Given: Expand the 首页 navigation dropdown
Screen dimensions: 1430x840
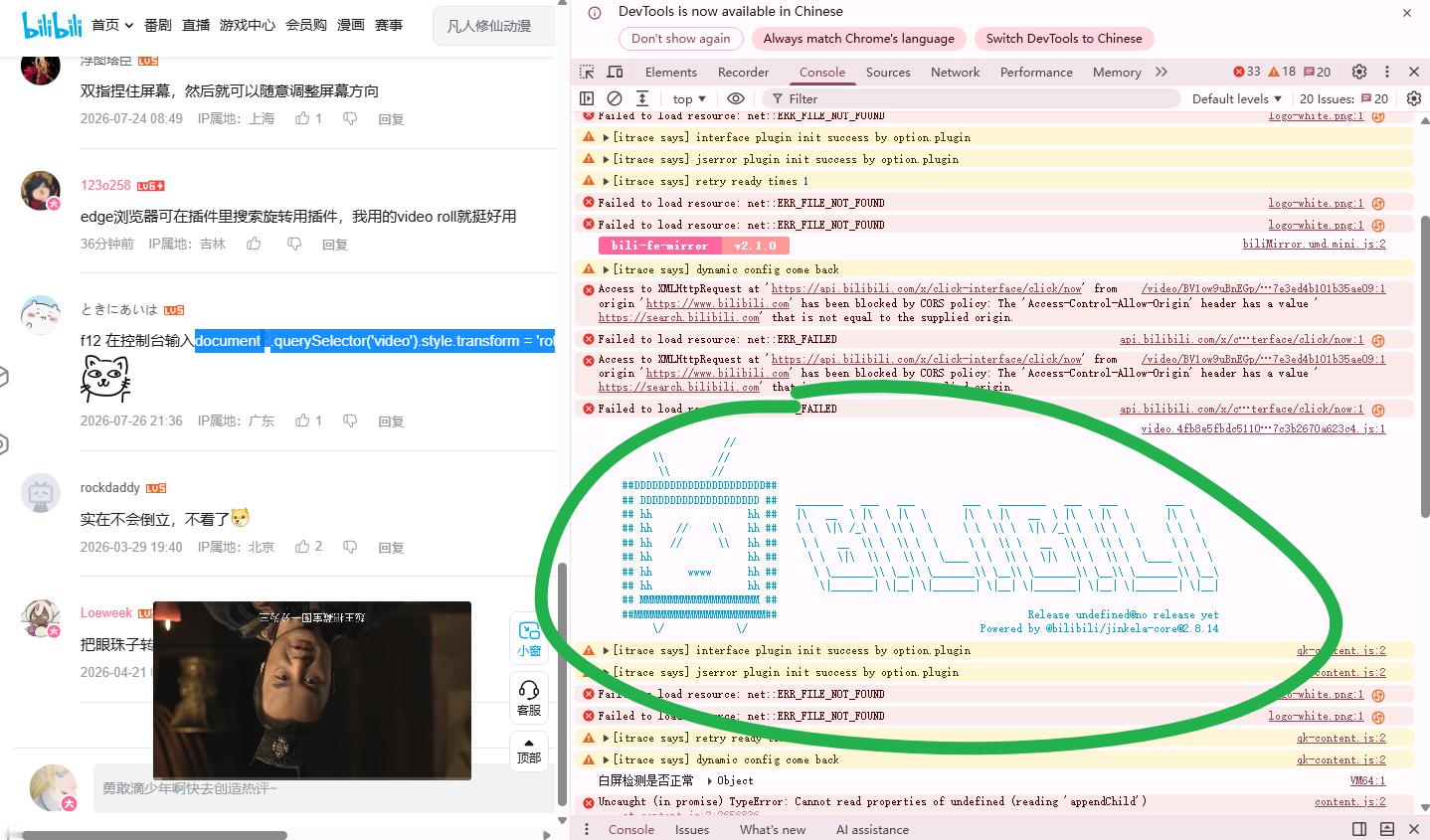Looking at the screenshot, I should (x=112, y=25).
